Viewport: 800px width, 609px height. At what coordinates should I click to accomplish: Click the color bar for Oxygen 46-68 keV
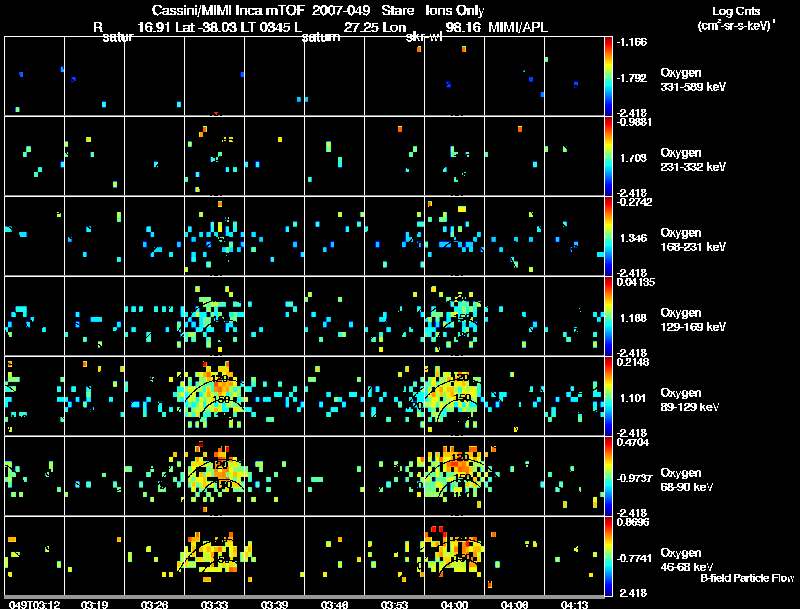[x=608, y=556]
